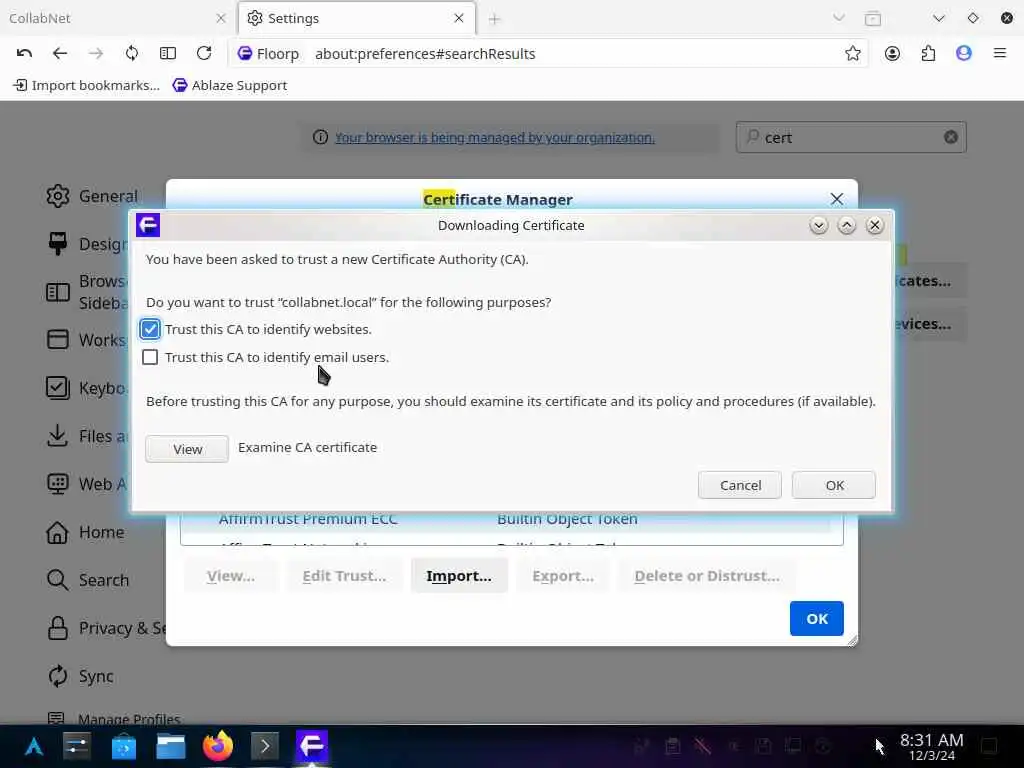The width and height of the screenshot is (1024, 768).
Task: Go back with the left arrow button
Action: (59, 53)
